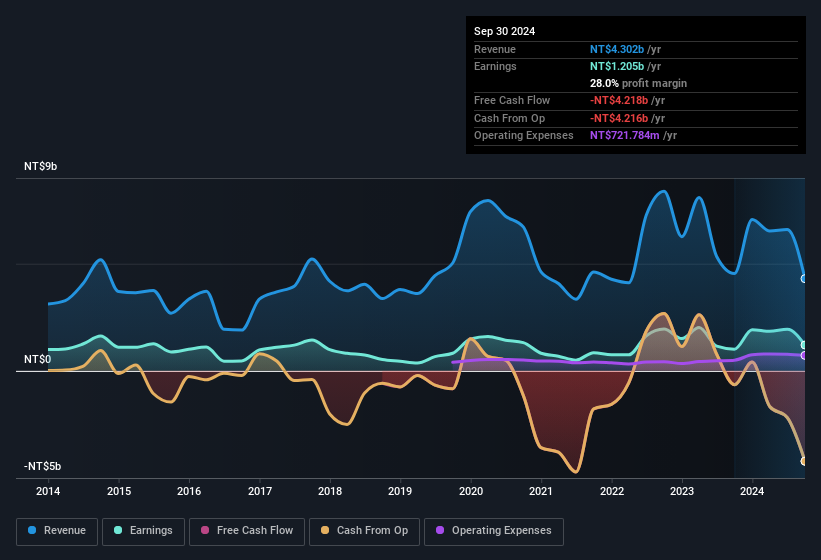Click the -NT$4.216b cash from op value
821x560 pixels.
click(619, 118)
